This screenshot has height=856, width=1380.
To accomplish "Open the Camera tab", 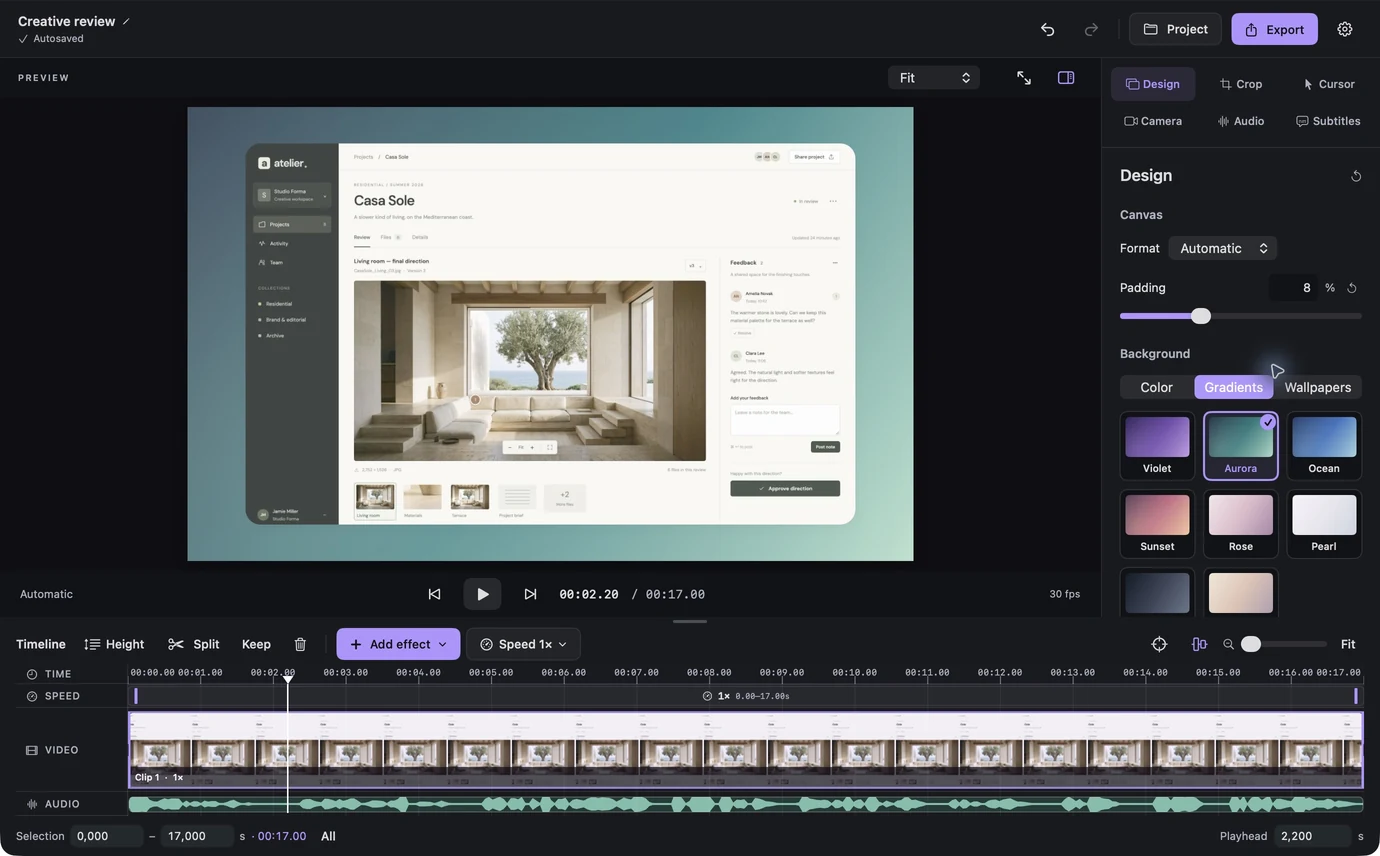I will coord(1153,121).
